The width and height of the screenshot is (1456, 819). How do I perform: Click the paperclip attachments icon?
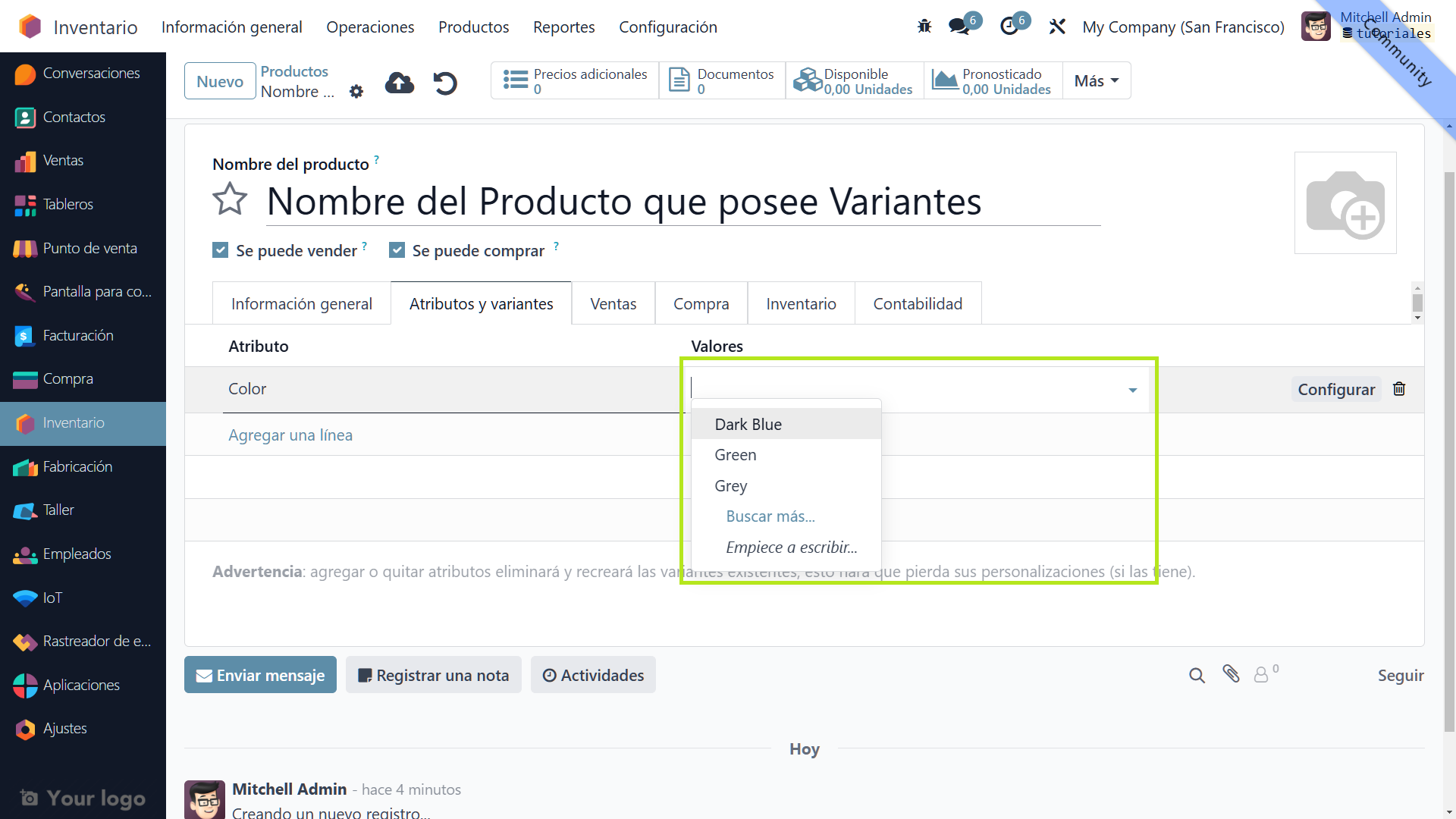pyautogui.click(x=1231, y=673)
